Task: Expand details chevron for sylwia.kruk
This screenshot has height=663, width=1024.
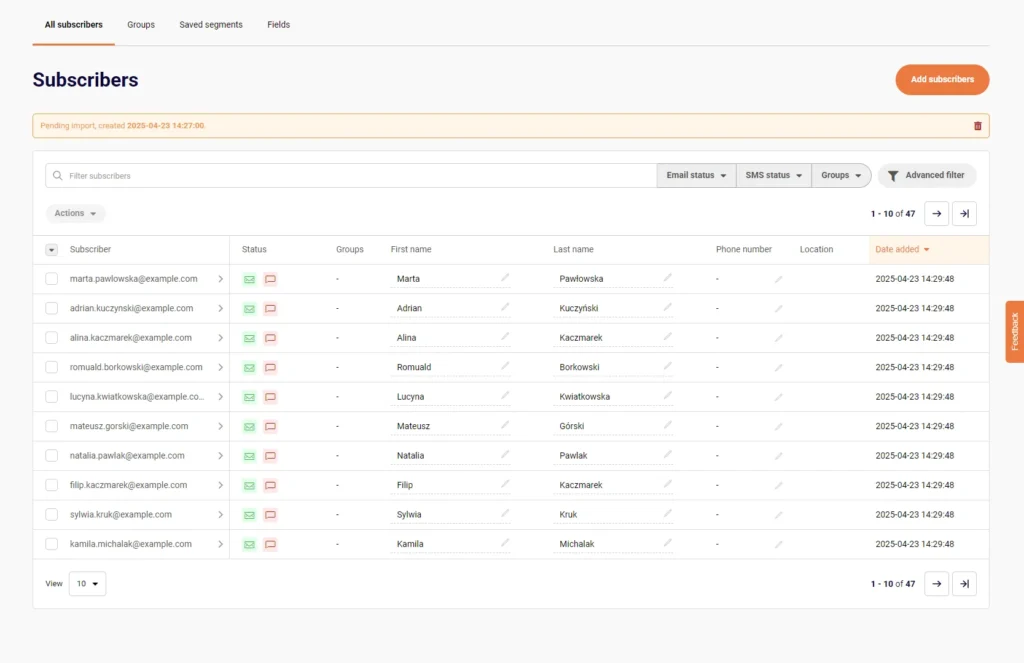Action: (220, 515)
